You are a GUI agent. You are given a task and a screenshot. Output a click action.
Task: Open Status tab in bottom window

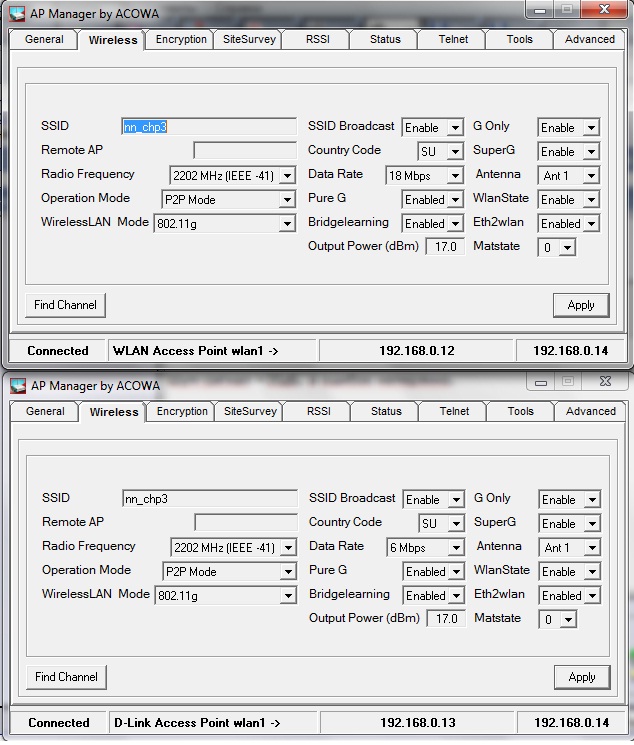[x=386, y=411]
